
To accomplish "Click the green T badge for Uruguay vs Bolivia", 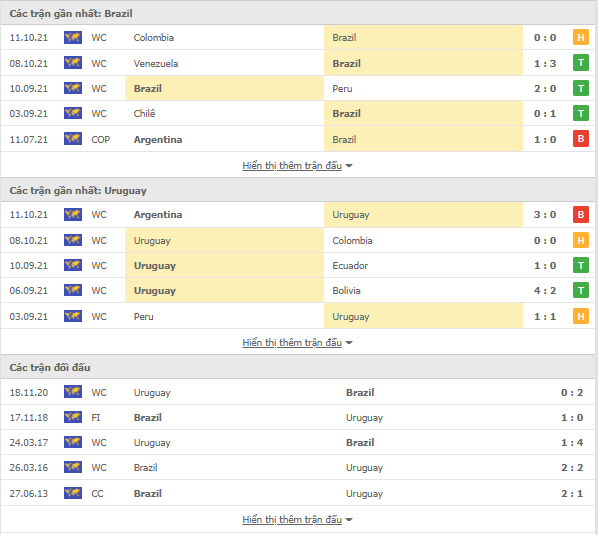I will pyautogui.click(x=580, y=290).
